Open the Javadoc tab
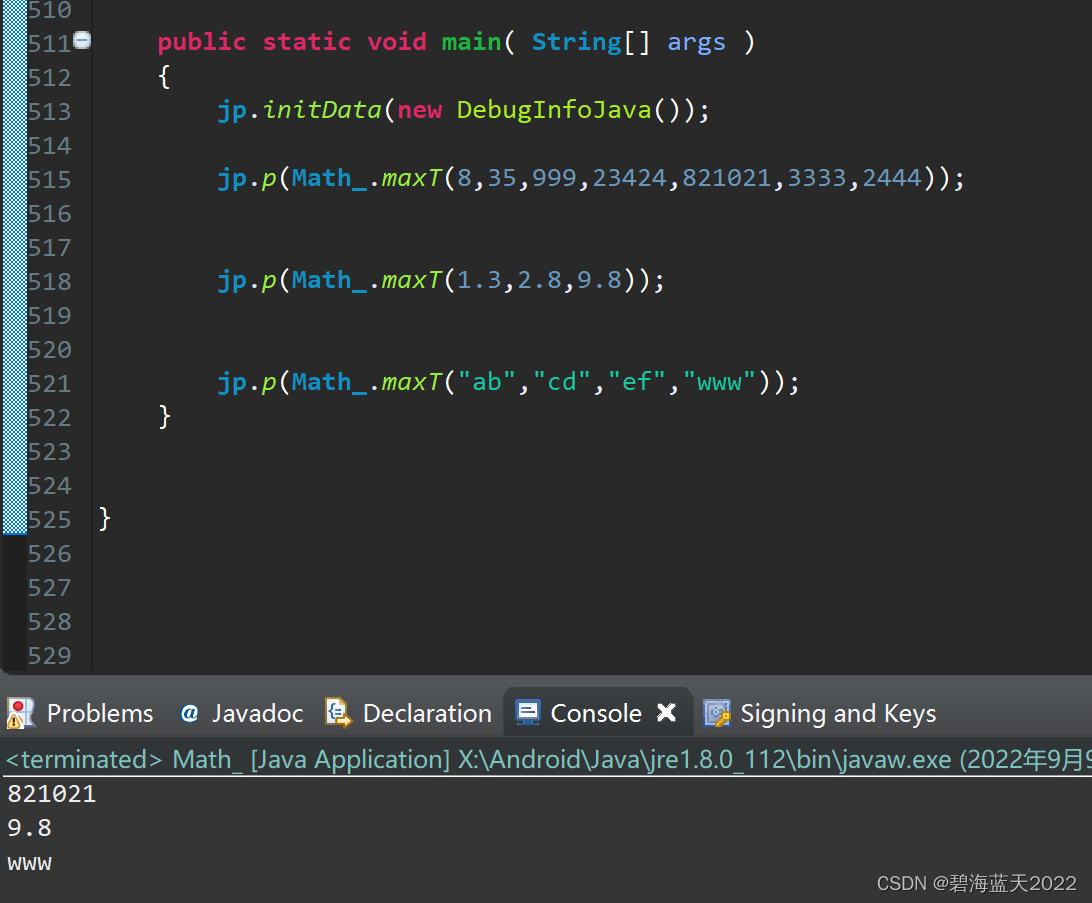Image resolution: width=1092 pixels, height=903 pixels. (242, 713)
